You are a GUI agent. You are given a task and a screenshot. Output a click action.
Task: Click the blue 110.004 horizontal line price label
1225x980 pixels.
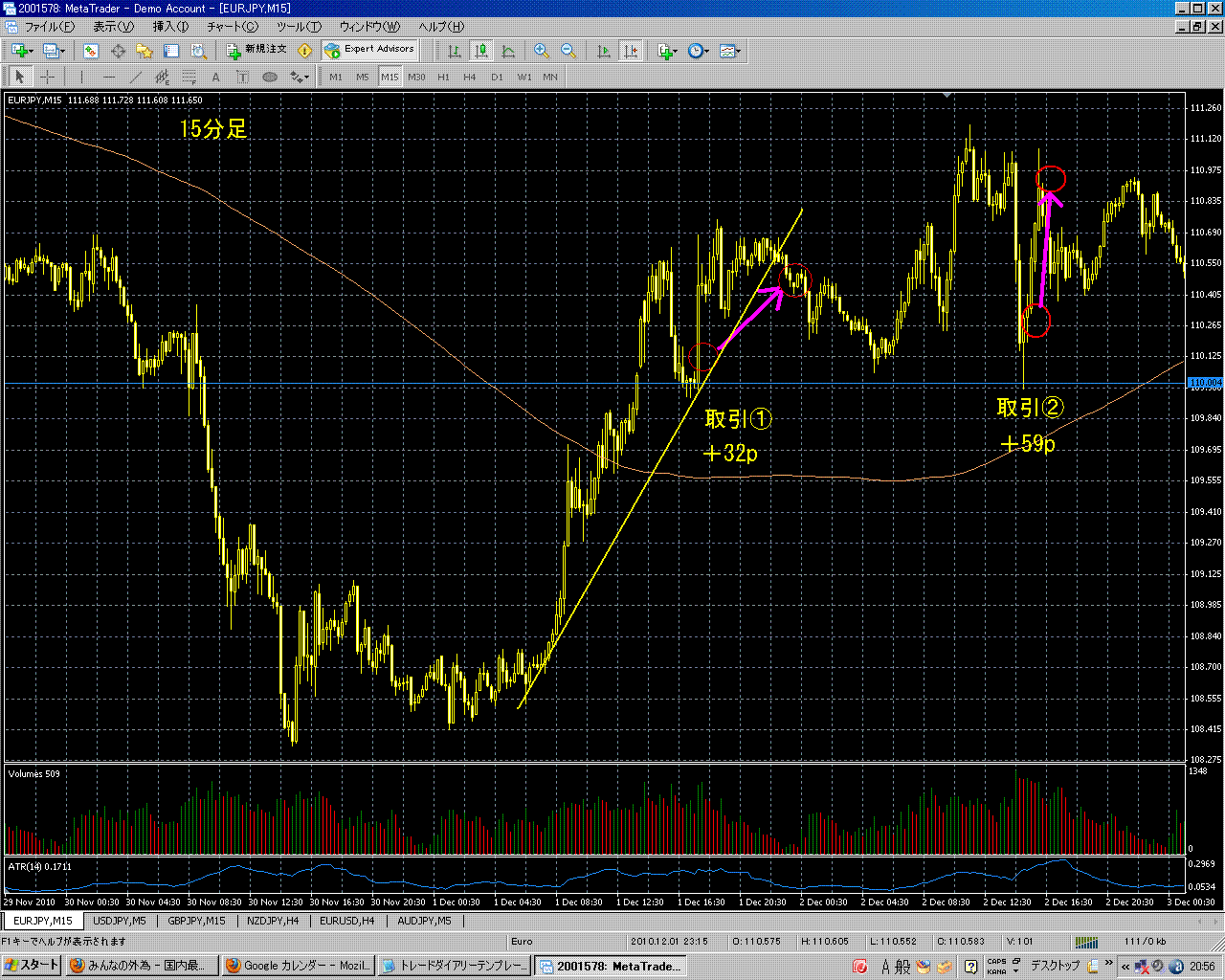click(x=1205, y=383)
